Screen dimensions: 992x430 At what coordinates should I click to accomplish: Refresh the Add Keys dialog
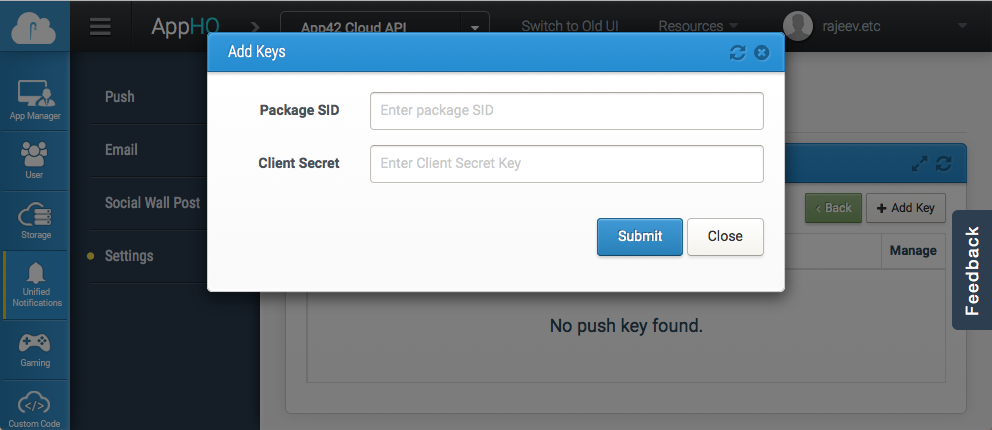pos(738,52)
